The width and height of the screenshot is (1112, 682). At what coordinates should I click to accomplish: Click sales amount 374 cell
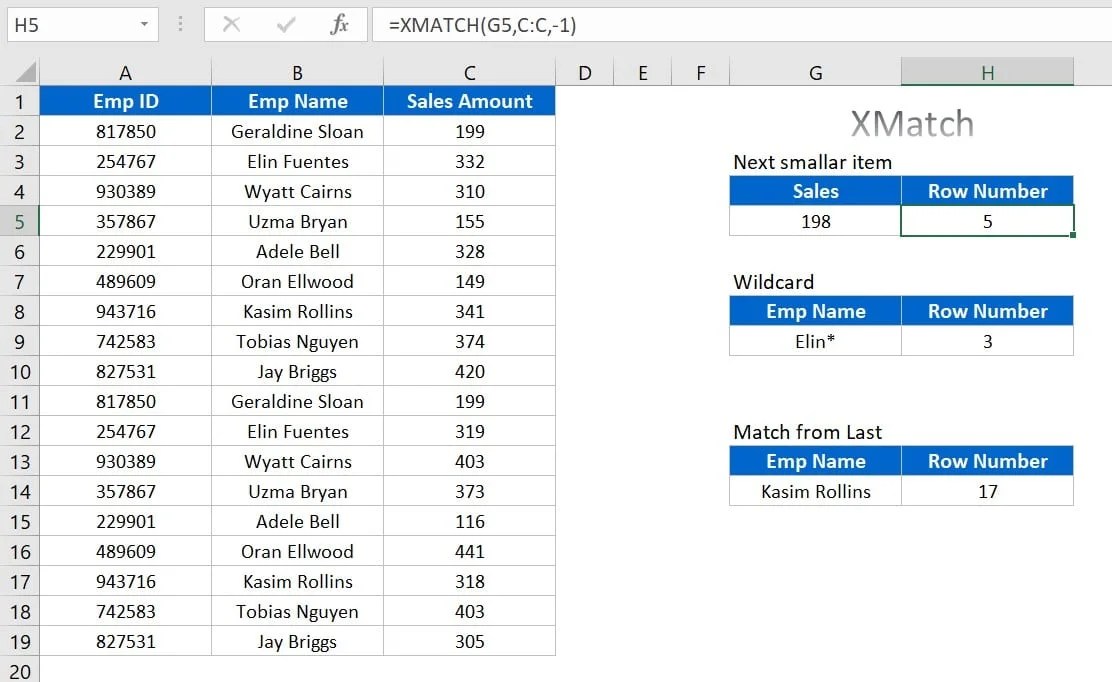click(x=469, y=342)
